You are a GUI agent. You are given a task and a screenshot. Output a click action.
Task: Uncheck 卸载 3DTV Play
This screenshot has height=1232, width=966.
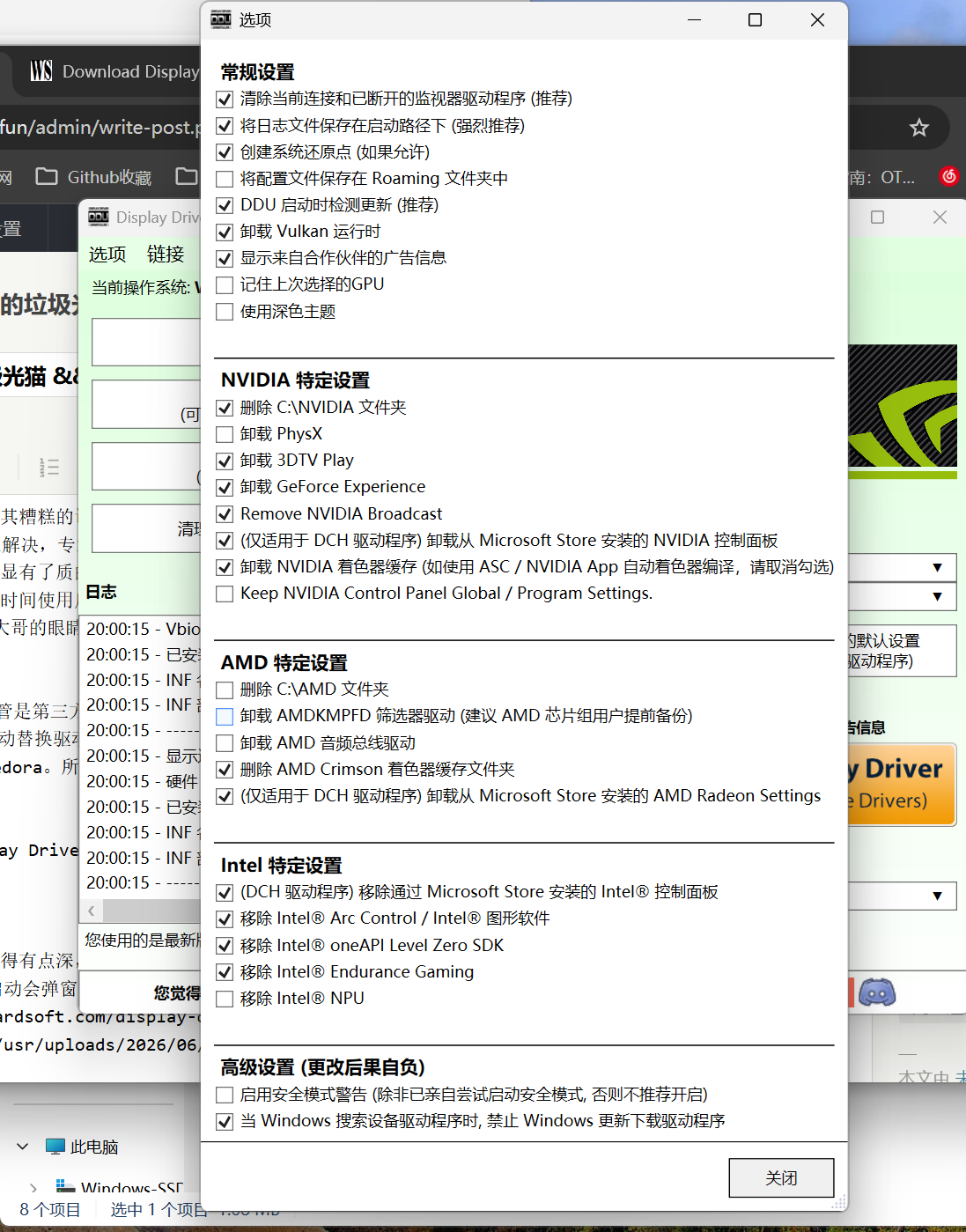point(225,461)
